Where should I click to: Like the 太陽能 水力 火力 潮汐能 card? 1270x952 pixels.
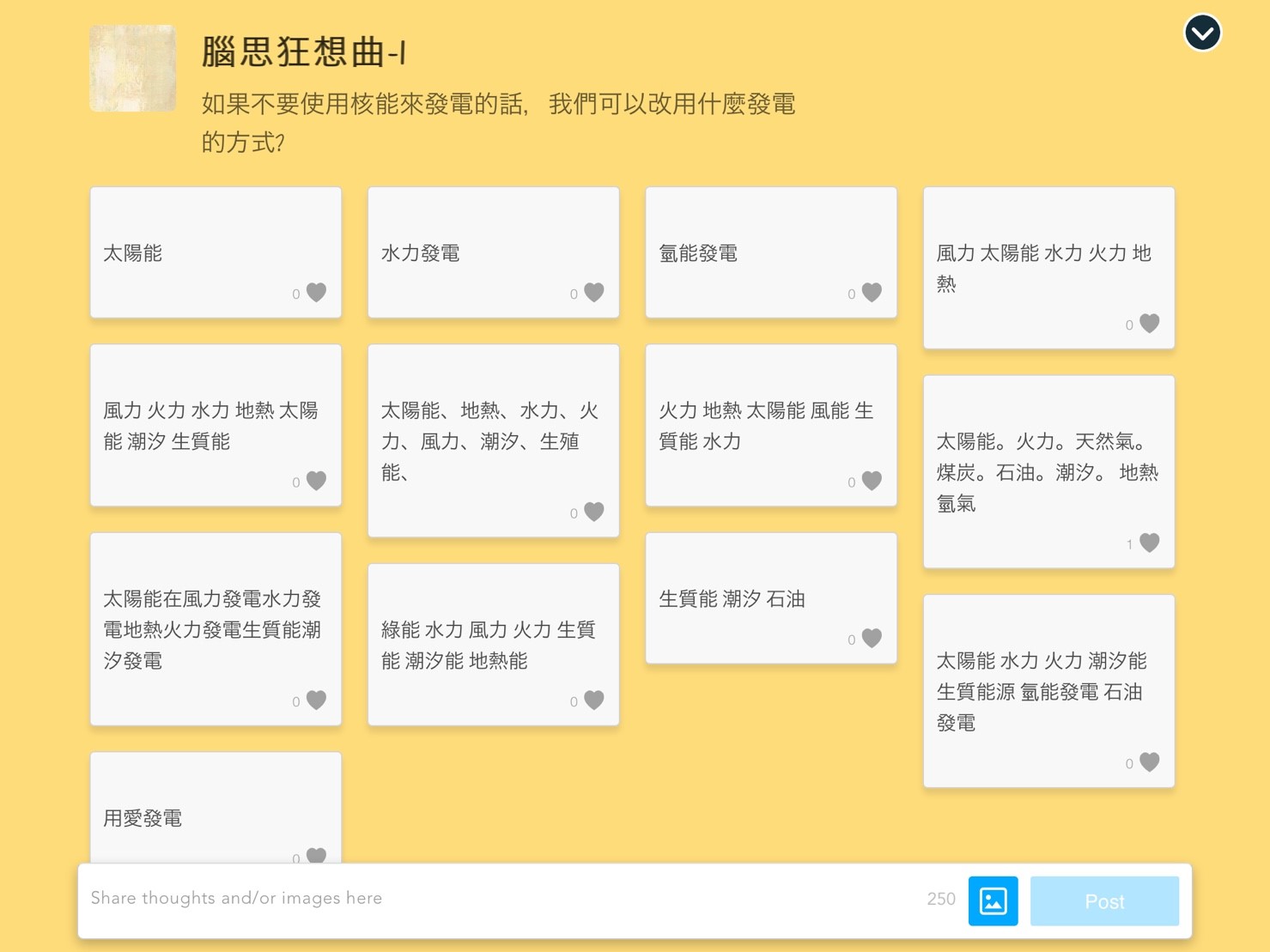[x=1149, y=762]
